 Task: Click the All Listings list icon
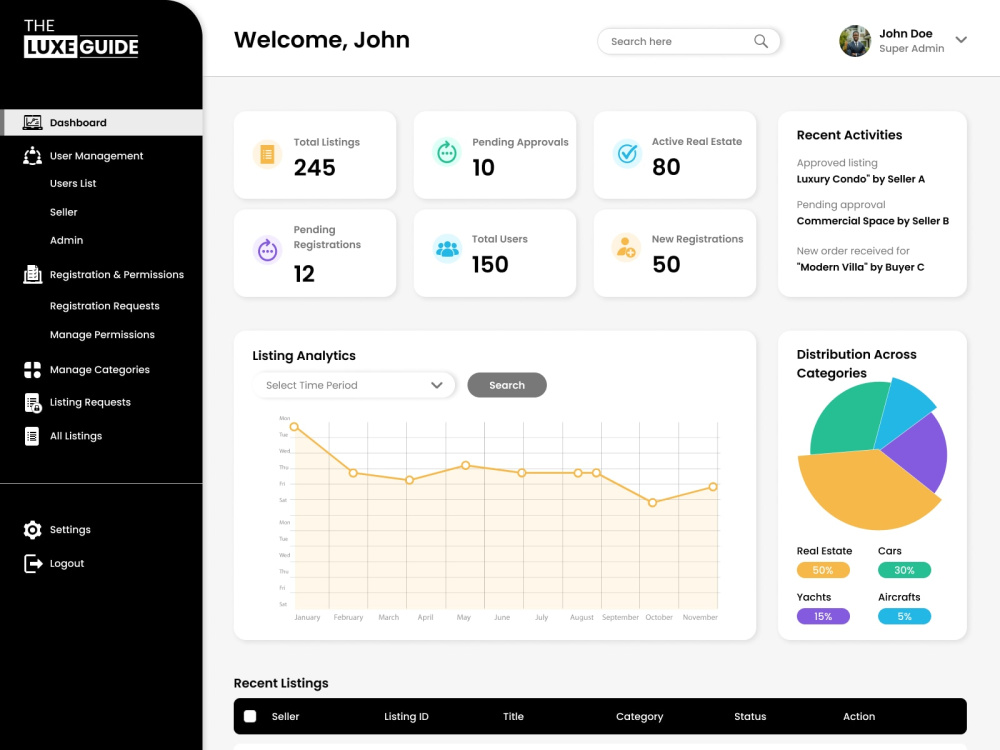(32, 436)
